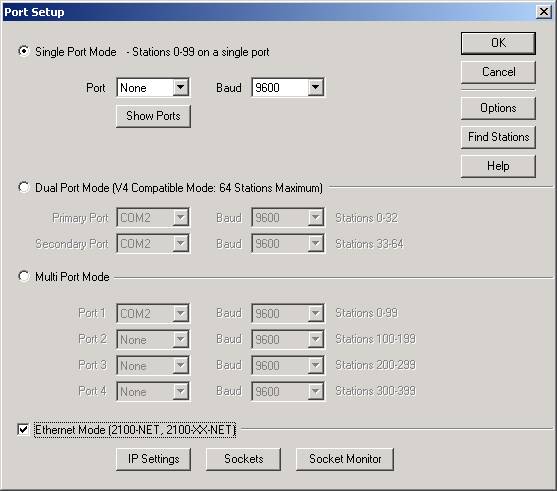
Task: Uncheck the Ethernet Mode checkbox
Action: coord(23,430)
